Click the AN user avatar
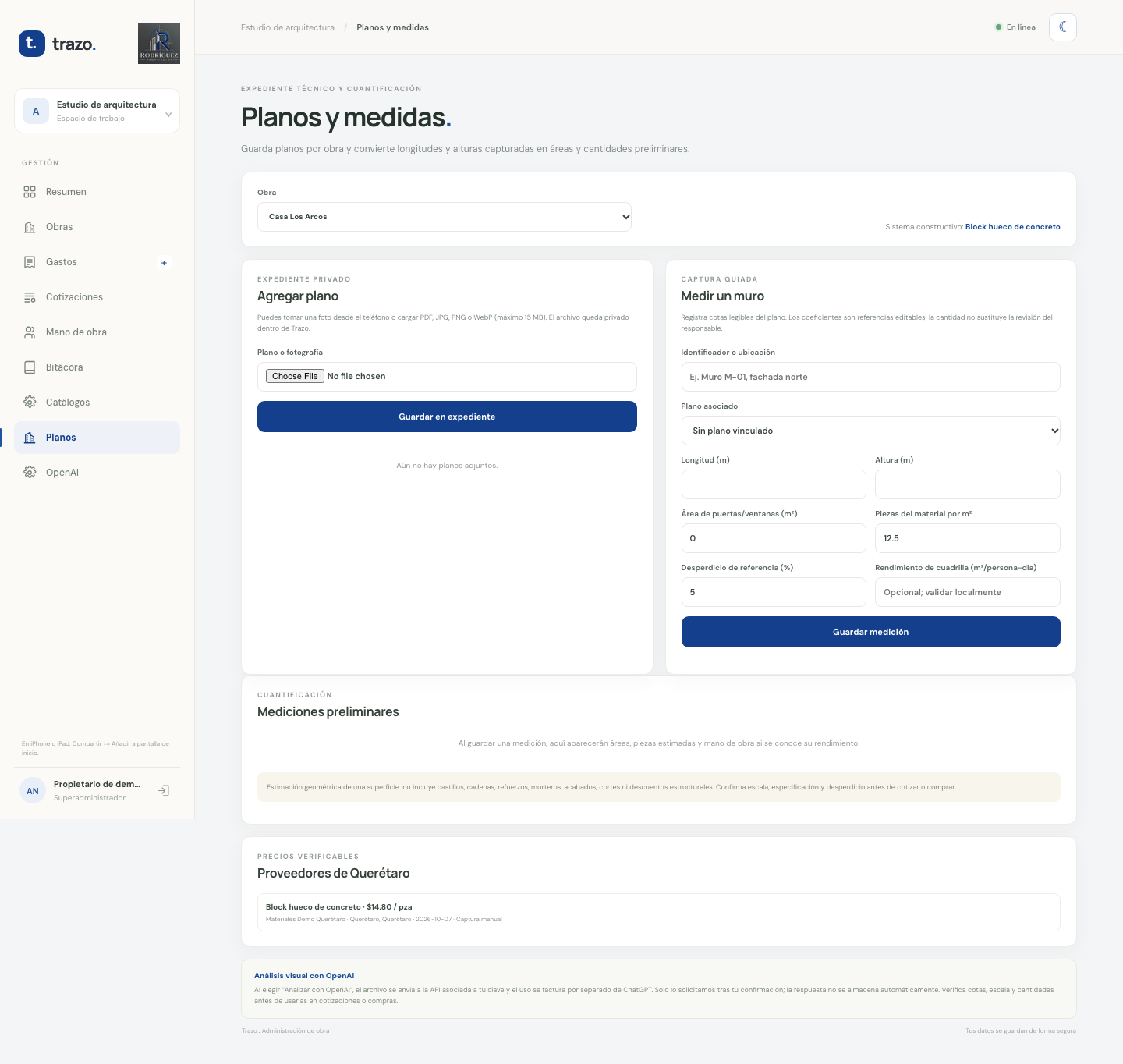This screenshot has width=1123, height=1064. point(33,791)
